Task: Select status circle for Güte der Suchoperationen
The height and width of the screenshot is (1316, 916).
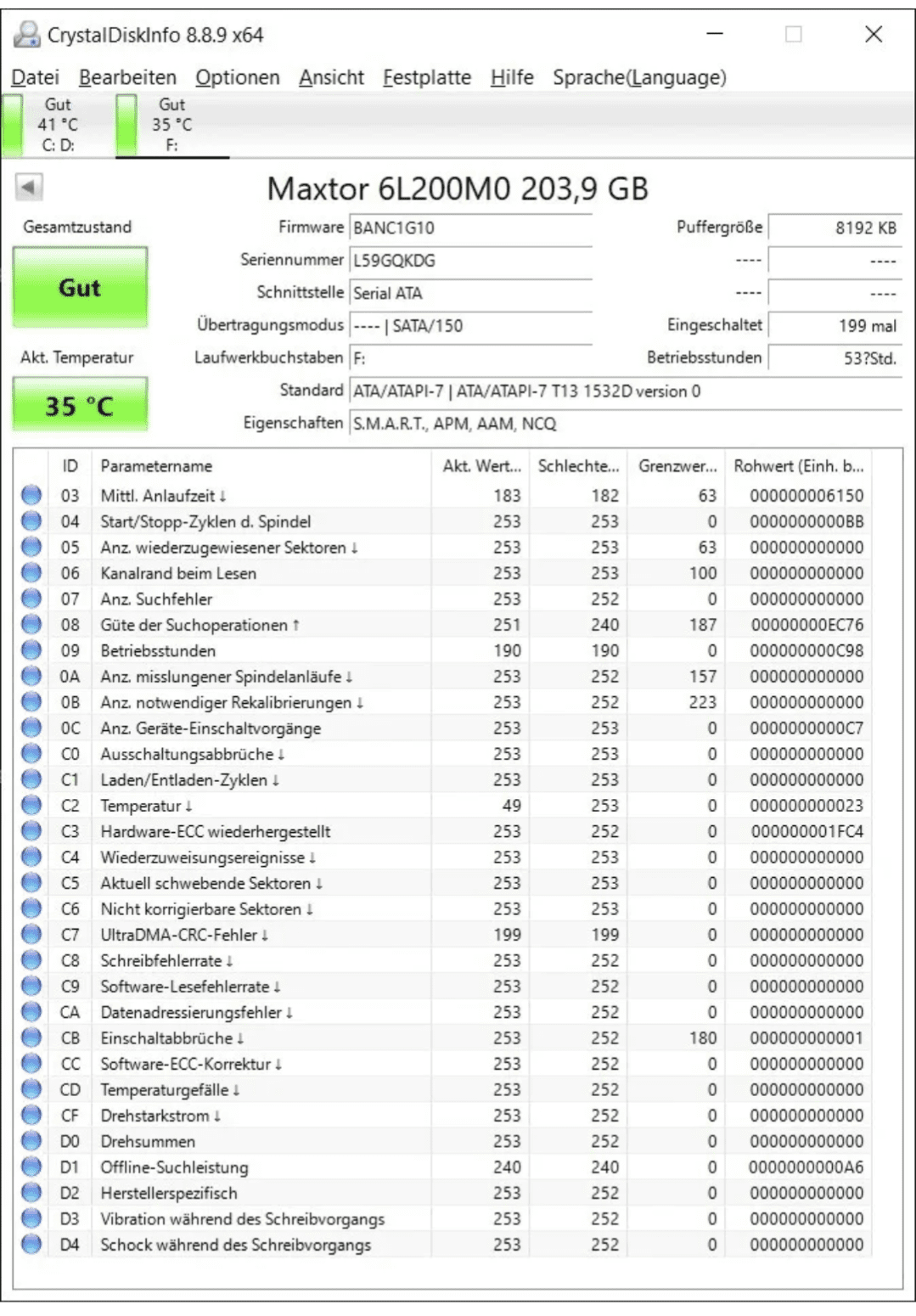Action: (31, 624)
